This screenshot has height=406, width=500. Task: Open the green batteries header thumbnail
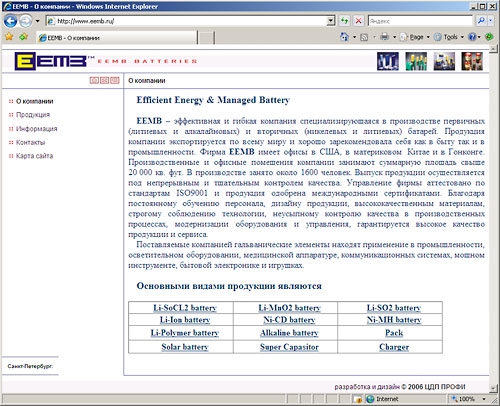[416, 61]
